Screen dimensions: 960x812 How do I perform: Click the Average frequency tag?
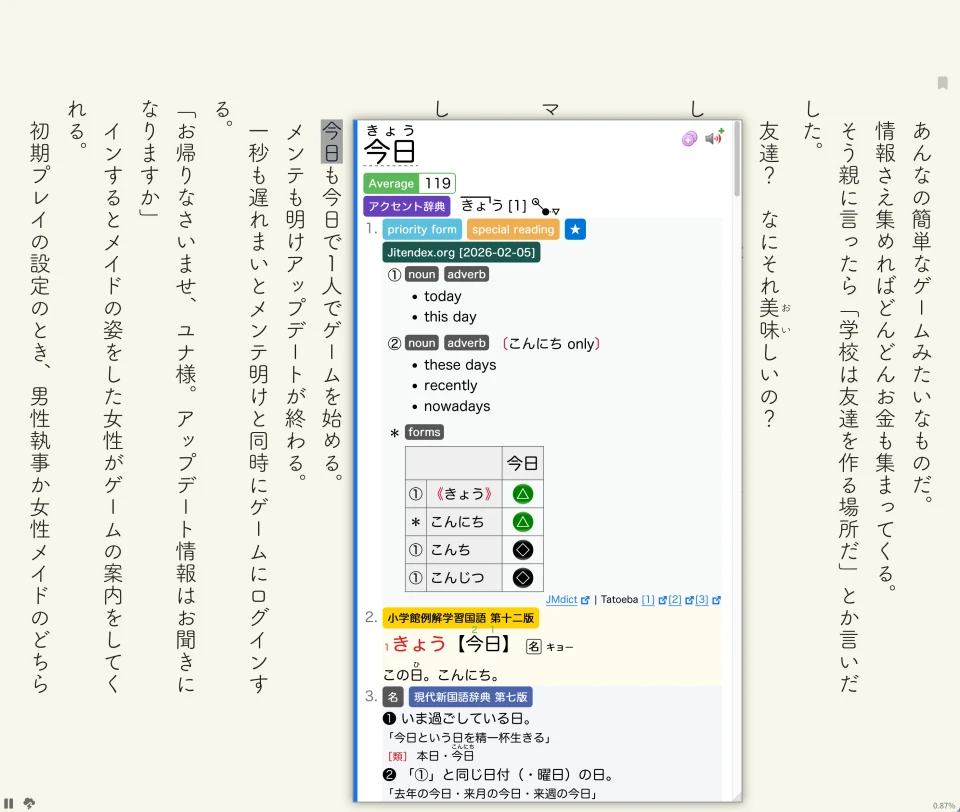point(391,183)
